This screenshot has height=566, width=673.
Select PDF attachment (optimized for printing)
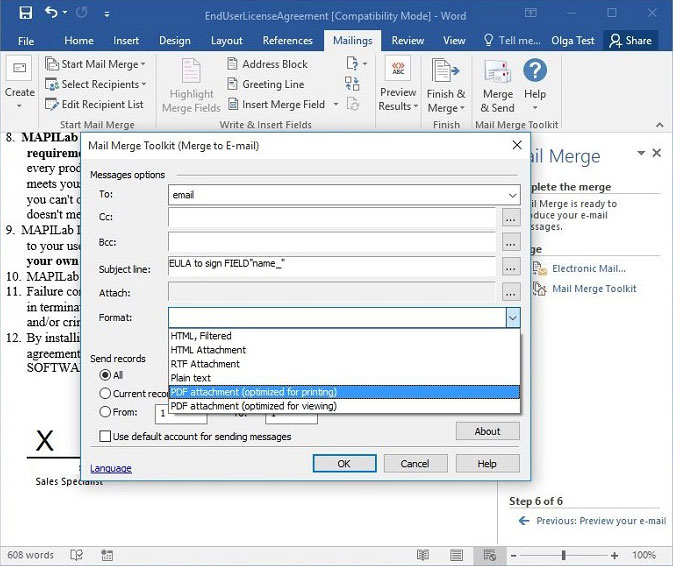point(344,392)
